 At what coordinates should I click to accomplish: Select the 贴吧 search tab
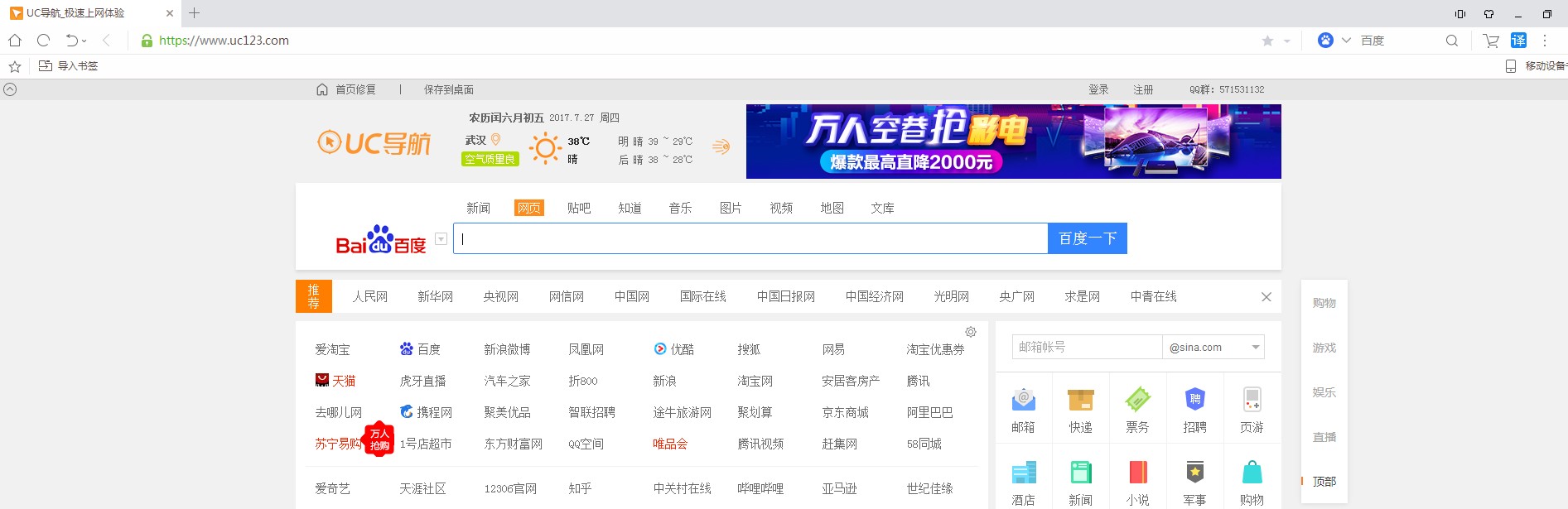579,209
